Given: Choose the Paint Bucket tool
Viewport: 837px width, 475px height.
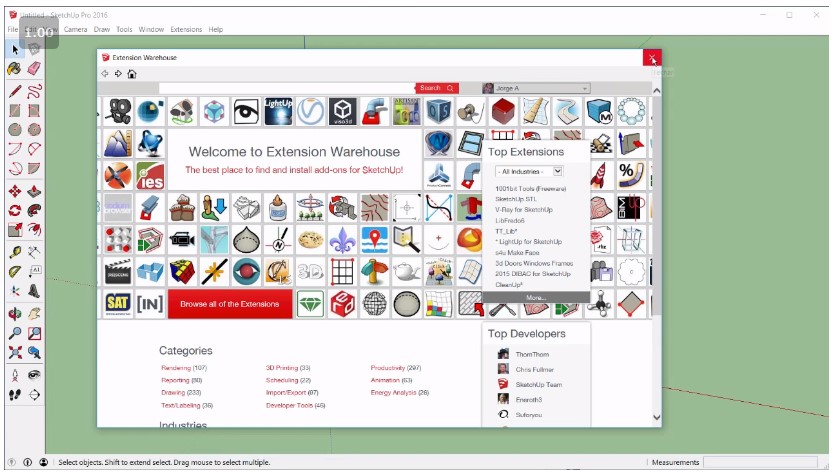Looking at the screenshot, I should coord(15,68).
